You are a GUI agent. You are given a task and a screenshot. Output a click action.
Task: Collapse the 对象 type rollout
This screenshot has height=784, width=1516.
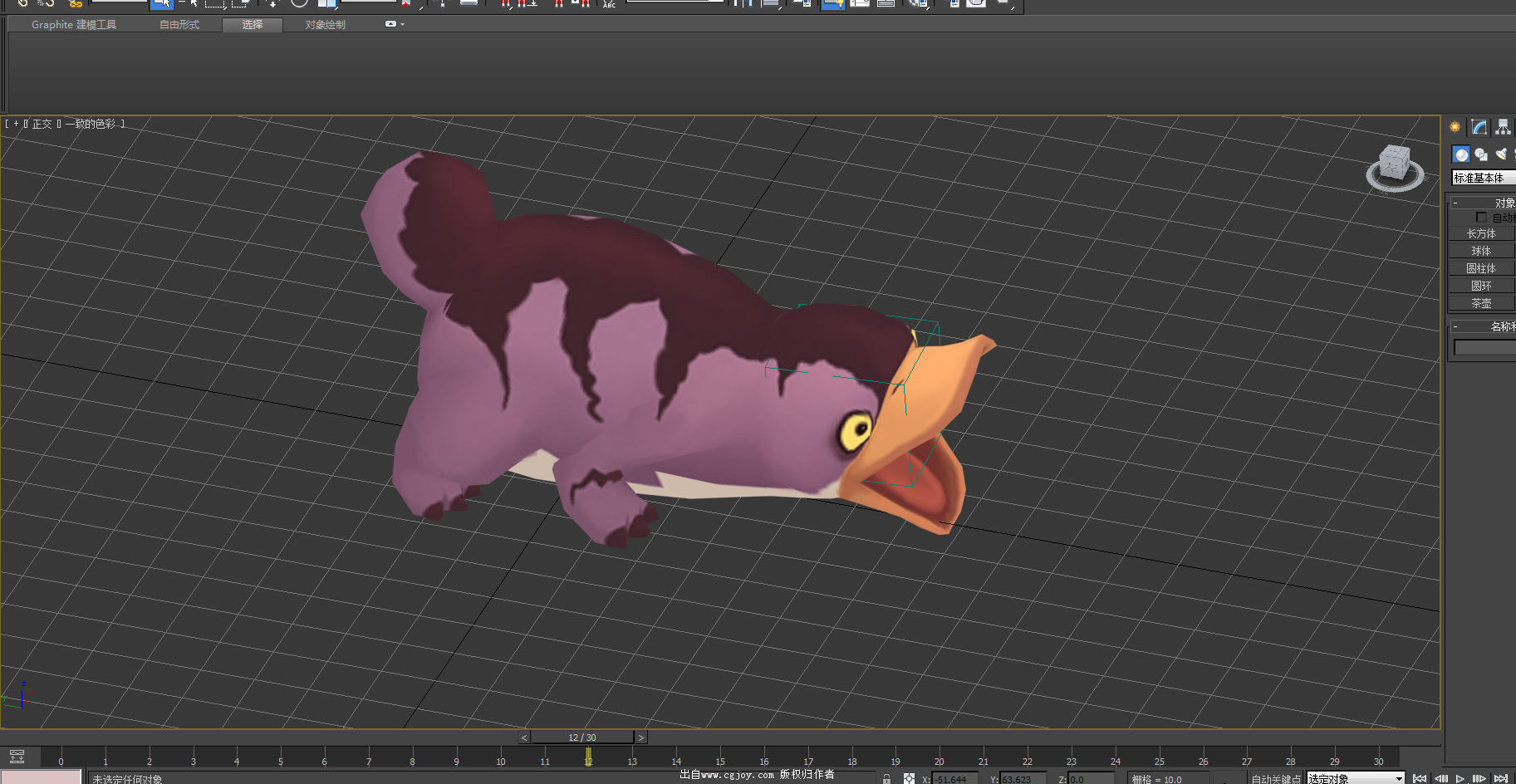[x=1483, y=203]
